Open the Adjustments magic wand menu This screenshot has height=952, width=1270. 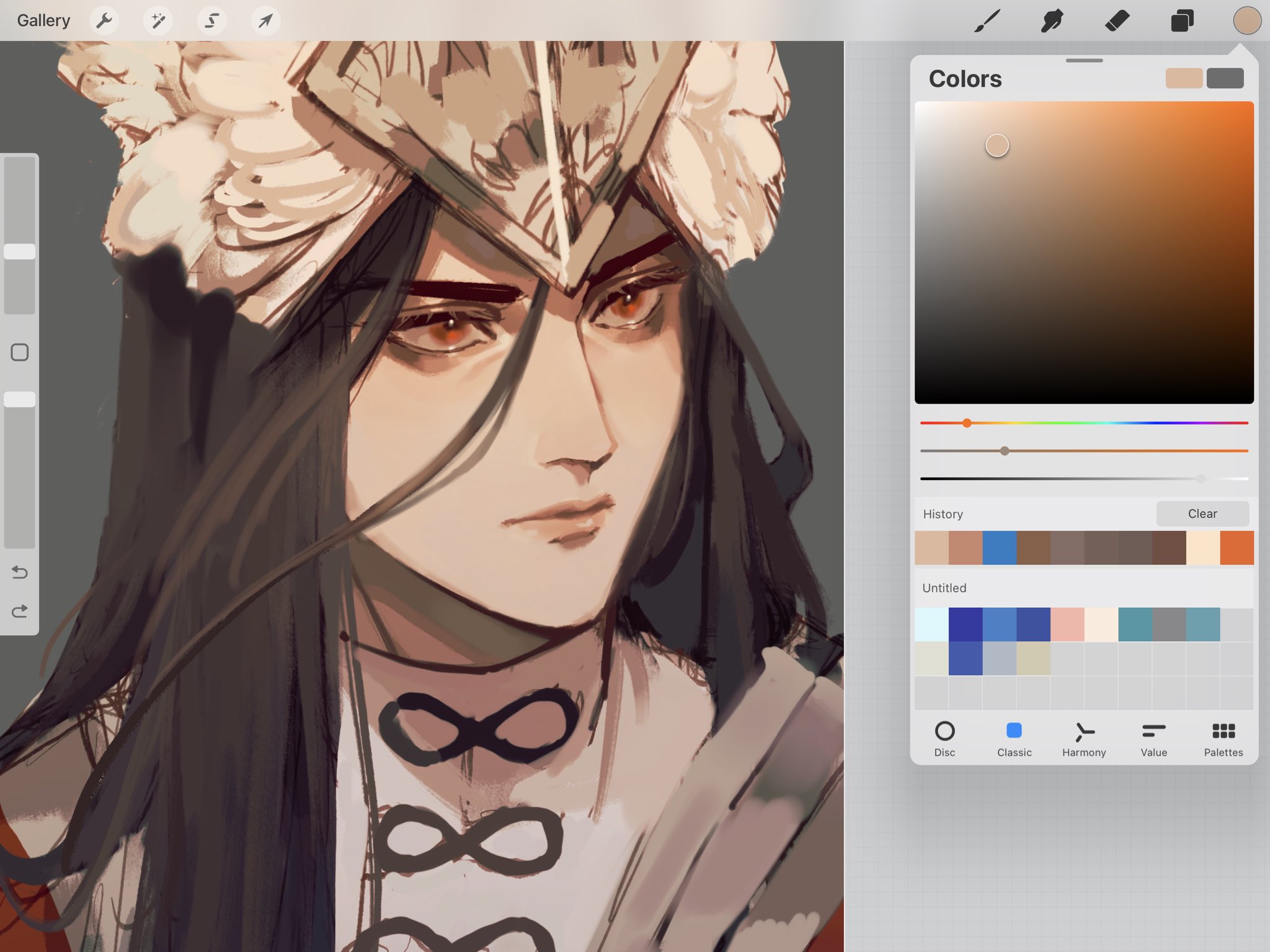pyautogui.click(x=158, y=21)
